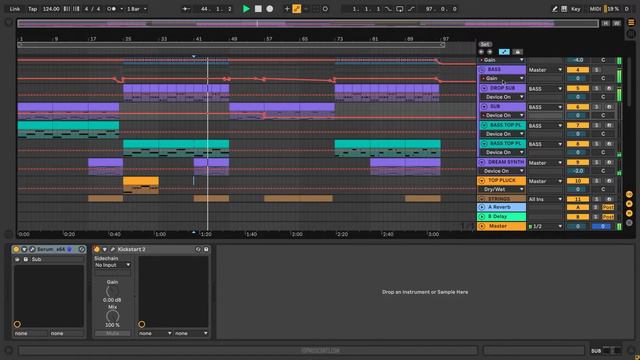
Task: Click the 124.00 tempo field
Action: (51, 9)
